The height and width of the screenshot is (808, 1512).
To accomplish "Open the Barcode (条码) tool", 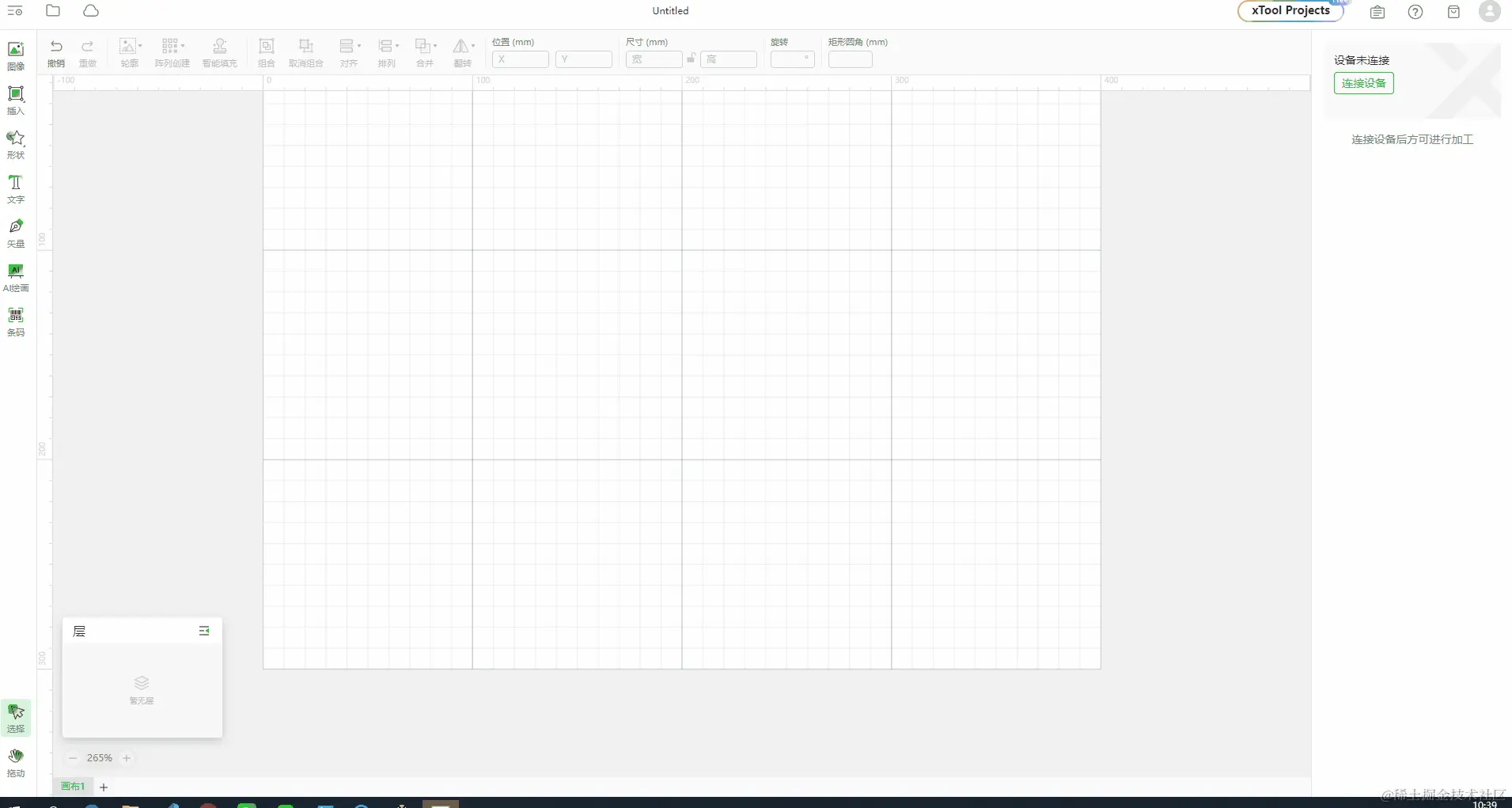I will pyautogui.click(x=16, y=321).
